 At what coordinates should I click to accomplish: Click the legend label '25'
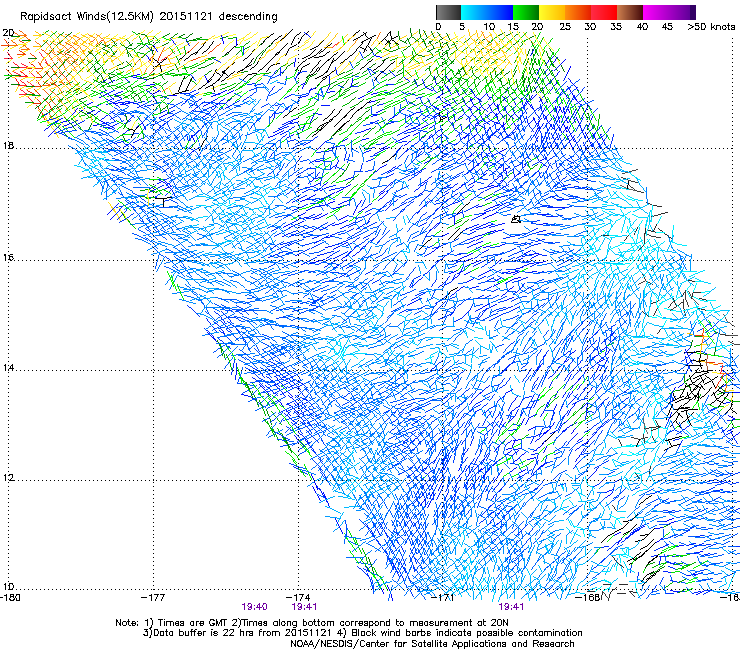(565, 26)
